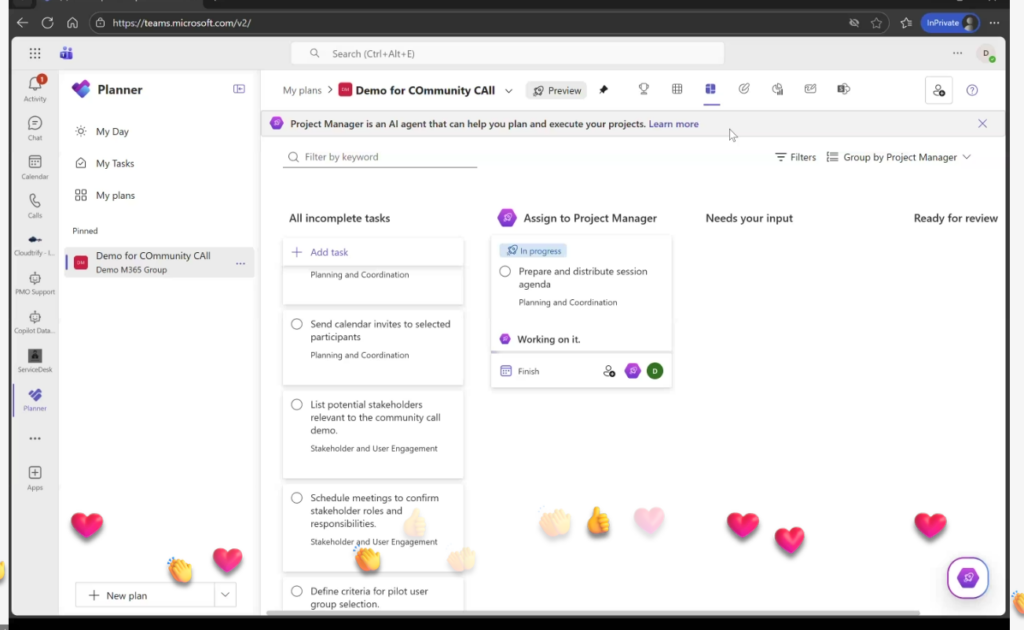Mark Send calendar invites task complete
The image size is (1024, 630).
tap(296, 324)
